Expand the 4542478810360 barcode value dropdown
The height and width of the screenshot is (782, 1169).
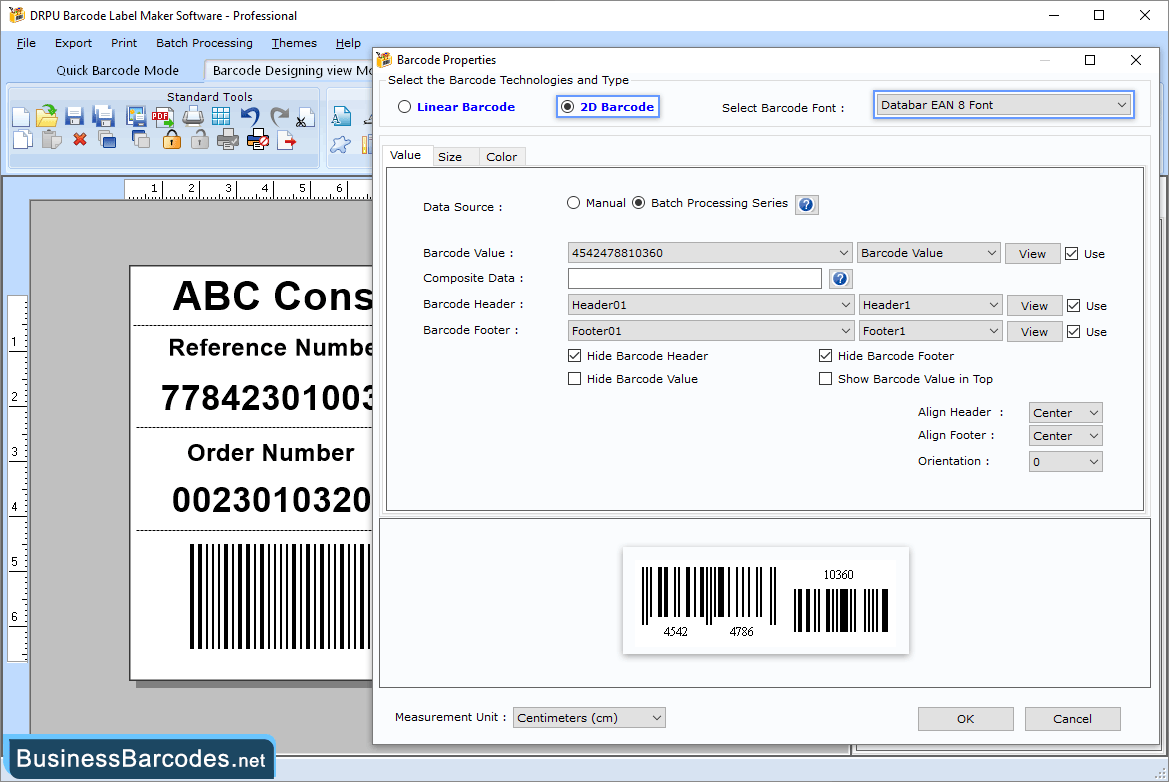710,253
